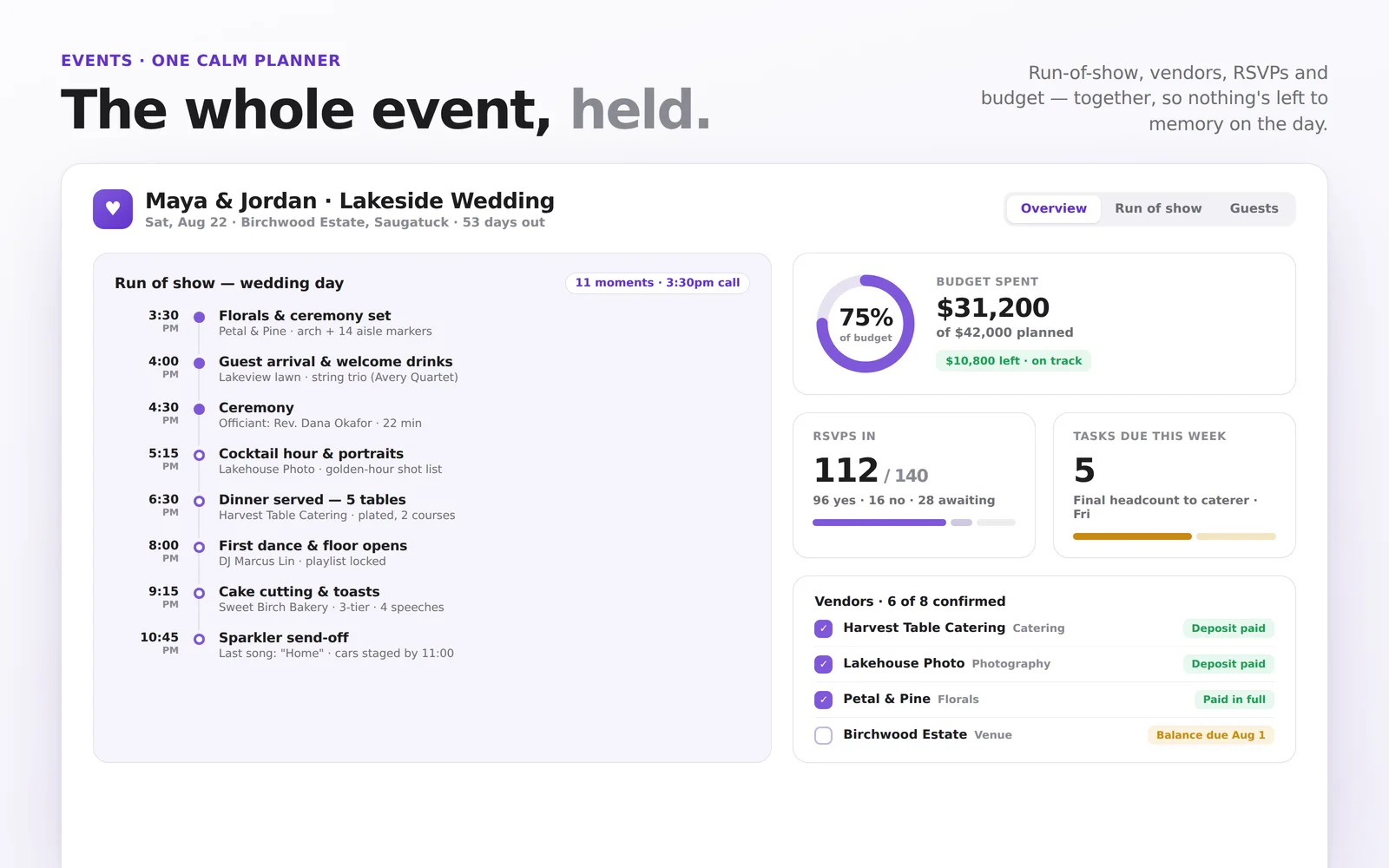
Task: Click 'Run of show — wedding day' heading
Action: pos(229,283)
